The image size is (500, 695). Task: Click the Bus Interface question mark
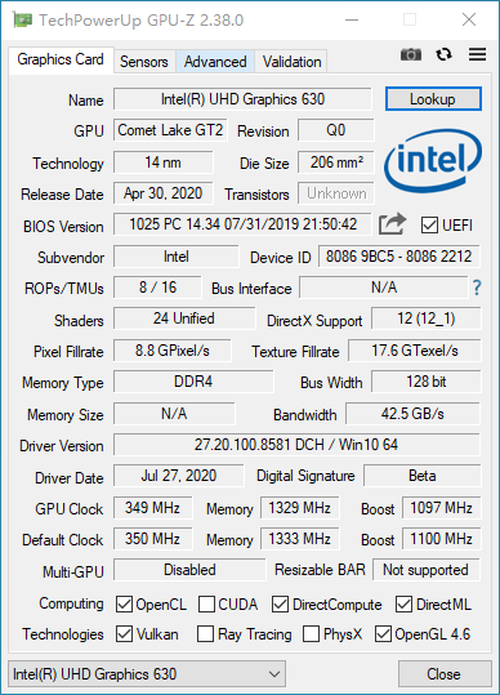pos(477,288)
